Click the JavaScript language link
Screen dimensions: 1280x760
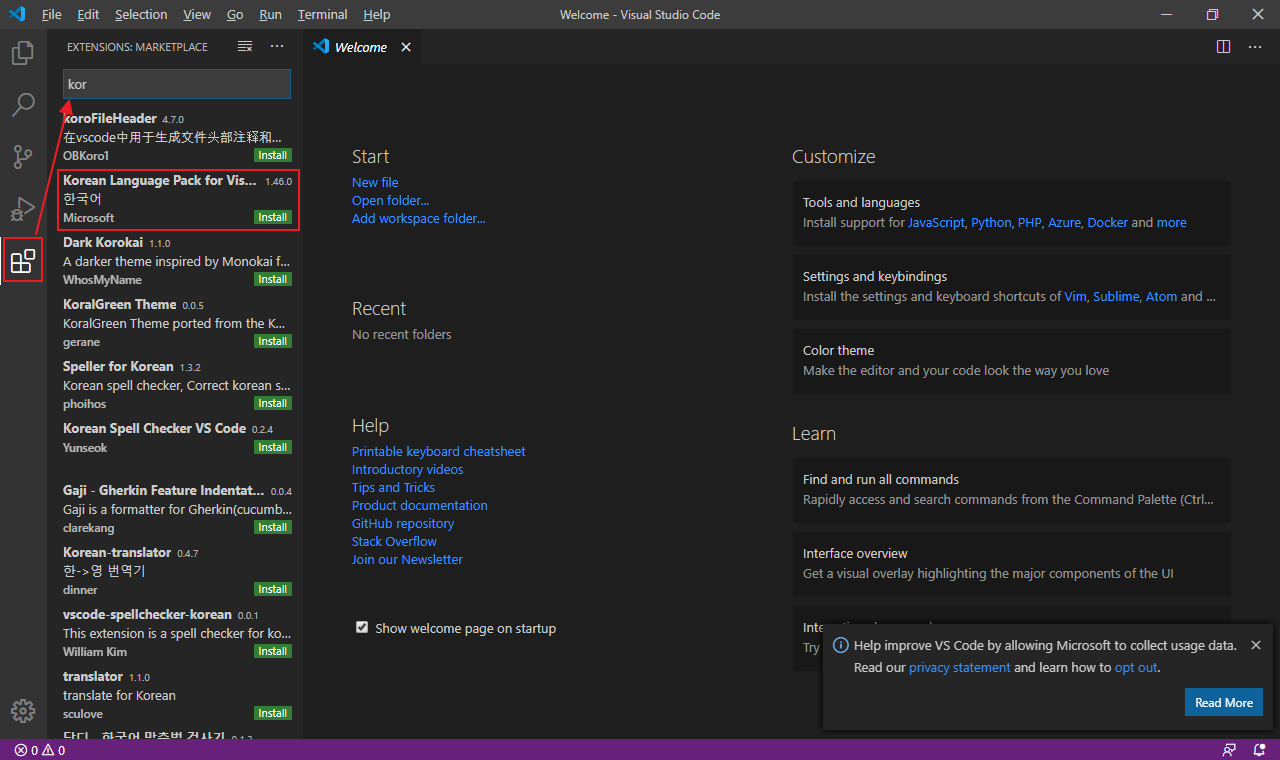(x=936, y=222)
